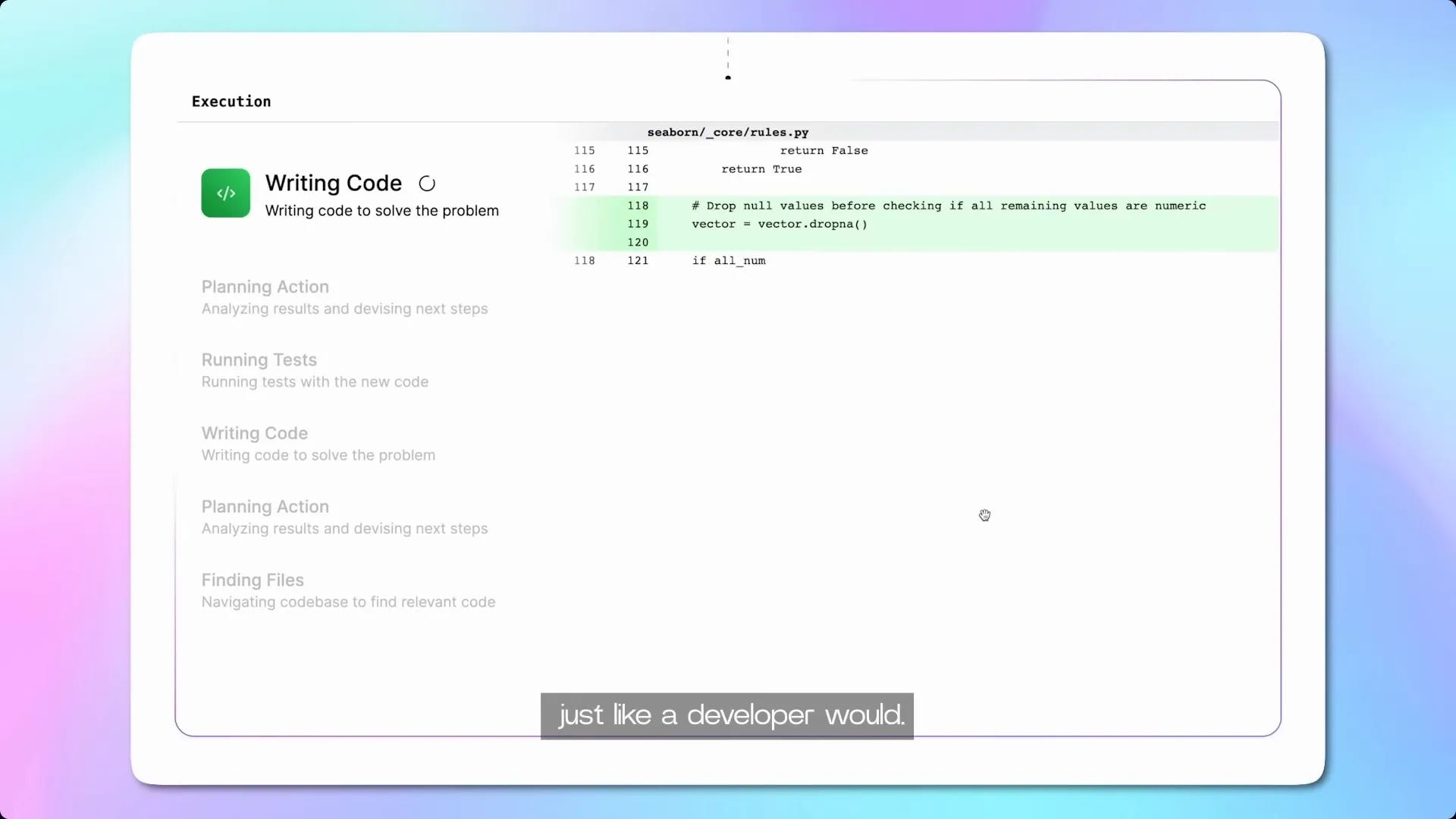
Task: Select the 'if all_num' code line
Action: pyautogui.click(x=728, y=260)
